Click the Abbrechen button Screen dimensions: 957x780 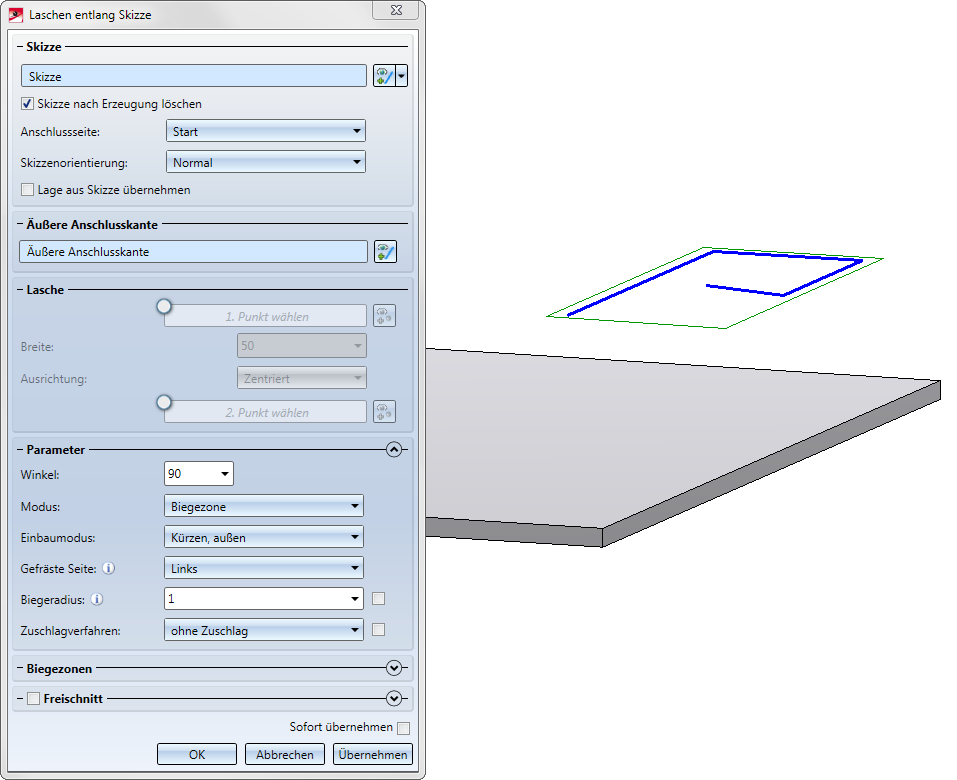point(284,754)
